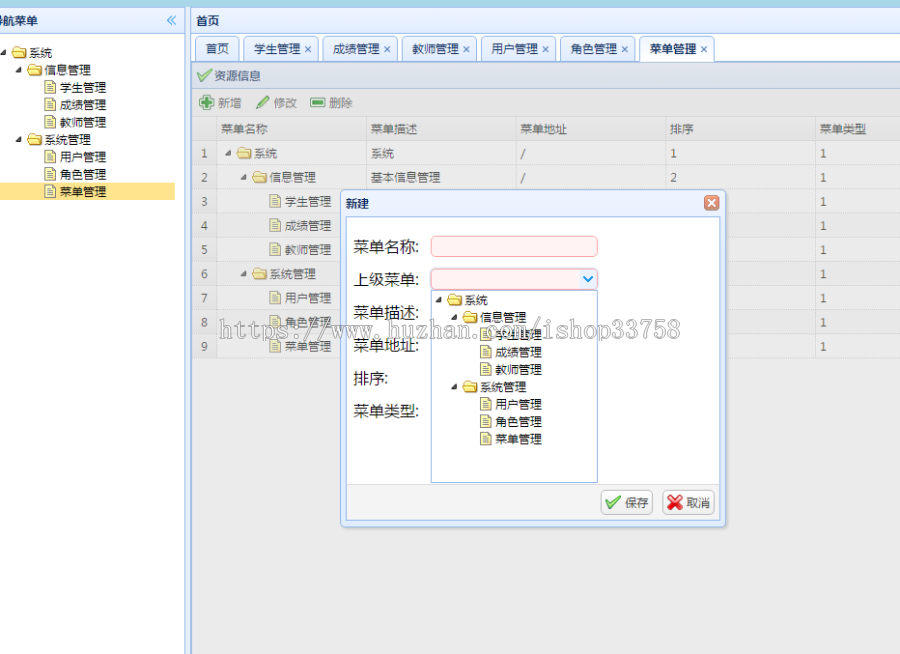Screen dimensions: 900x654
Task: Open 学生管理 in left navigation tree
Action: coord(83,88)
